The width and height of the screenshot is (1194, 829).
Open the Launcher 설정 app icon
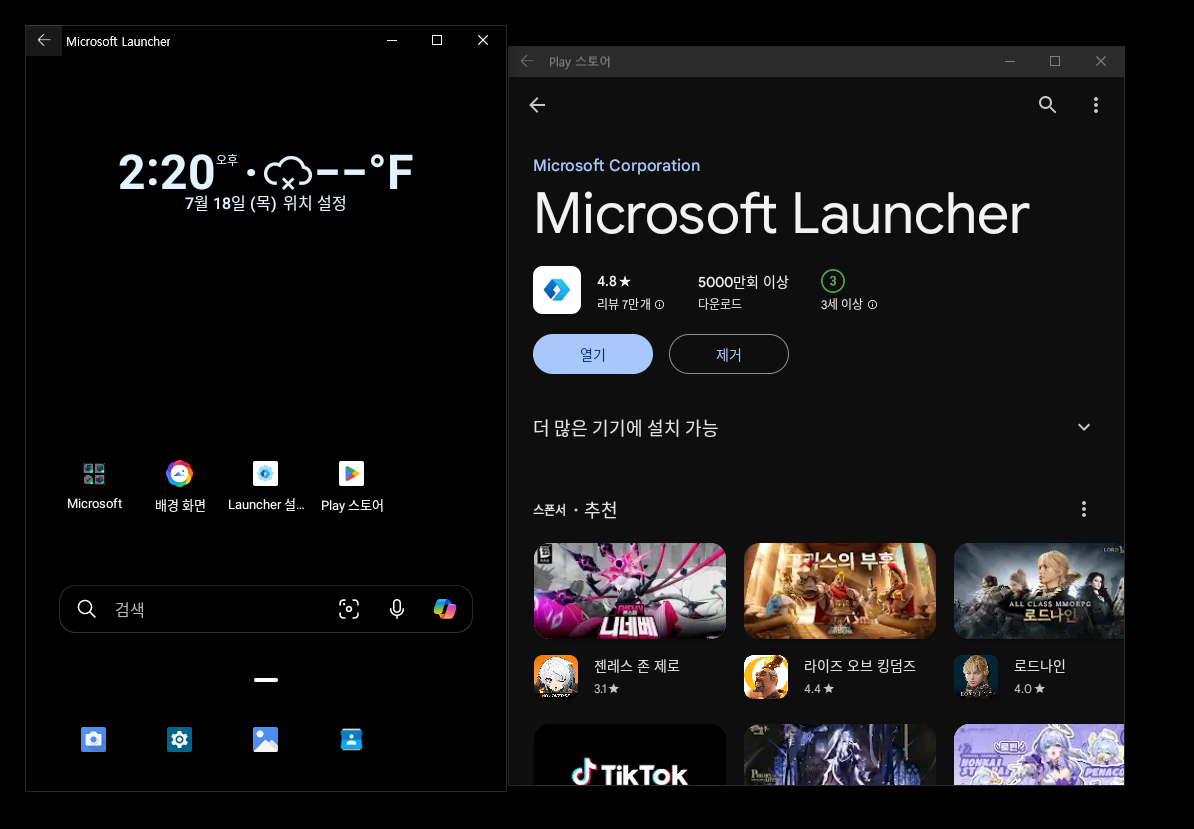[266, 473]
